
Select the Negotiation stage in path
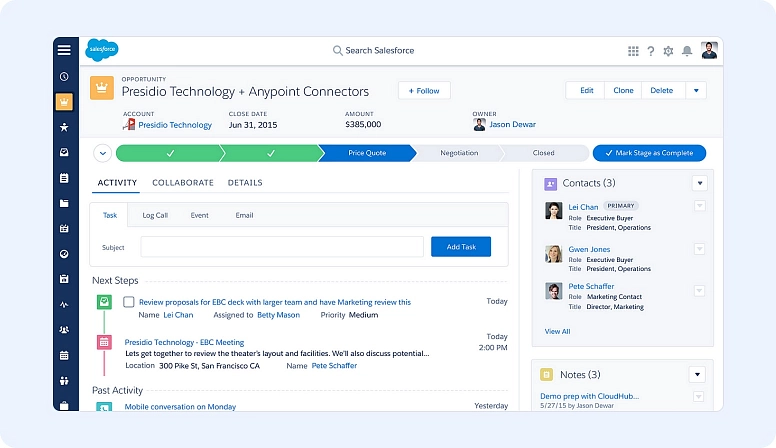click(x=459, y=153)
